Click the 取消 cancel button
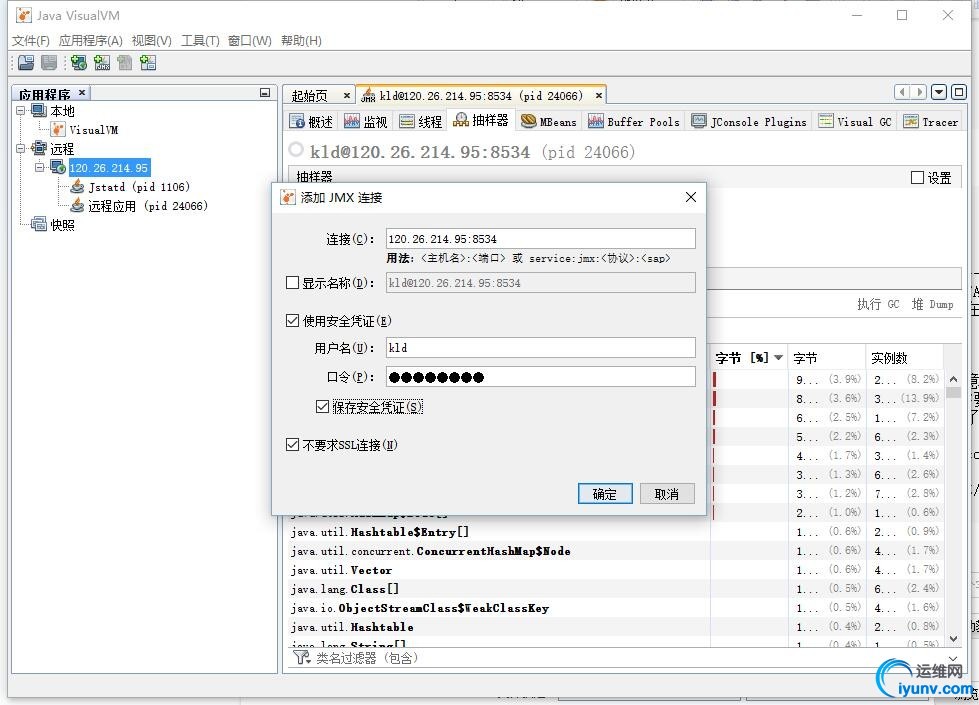 coord(667,494)
